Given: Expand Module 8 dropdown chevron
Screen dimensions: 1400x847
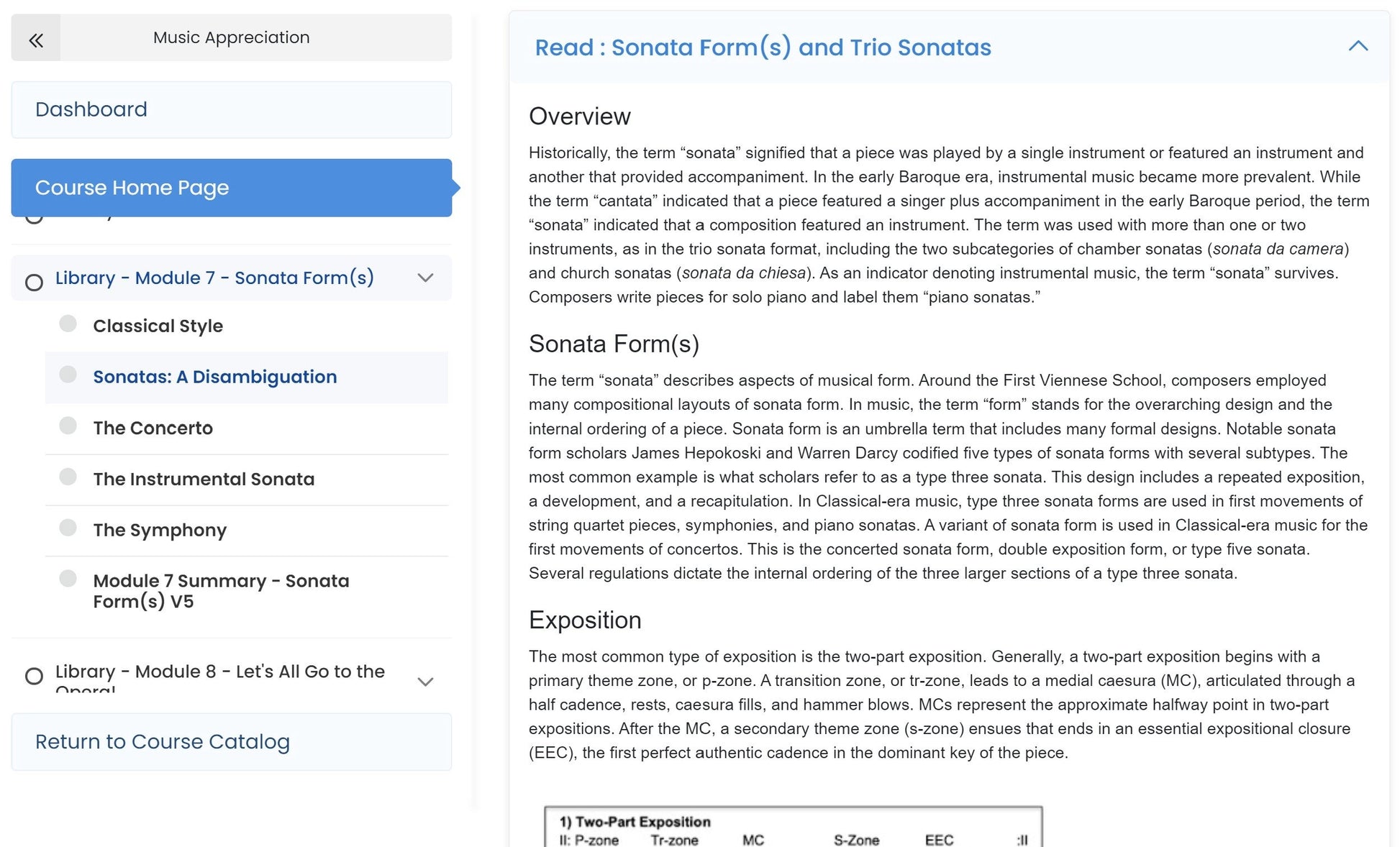Looking at the screenshot, I should point(425,682).
